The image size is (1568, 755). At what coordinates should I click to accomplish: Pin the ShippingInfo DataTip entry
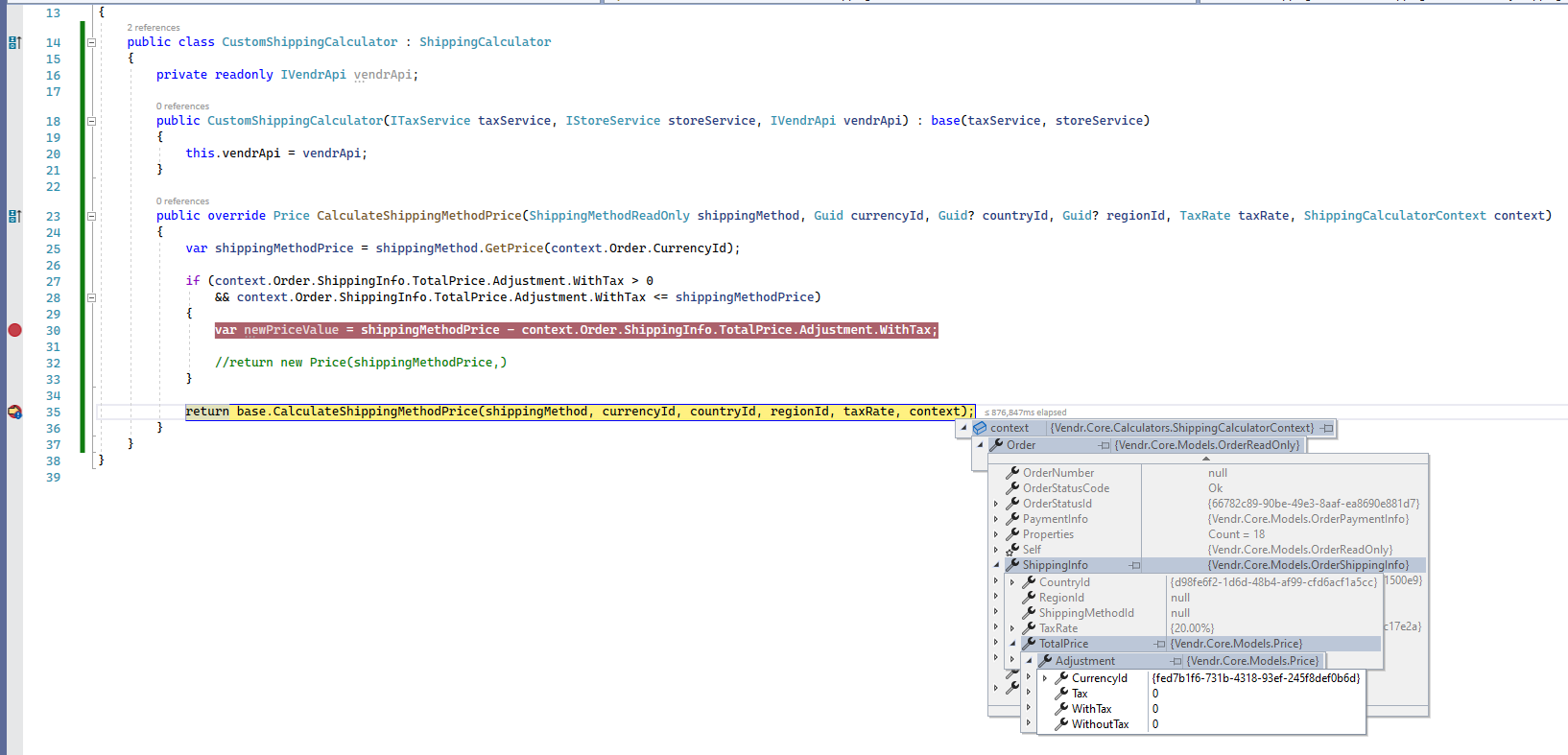1135,565
